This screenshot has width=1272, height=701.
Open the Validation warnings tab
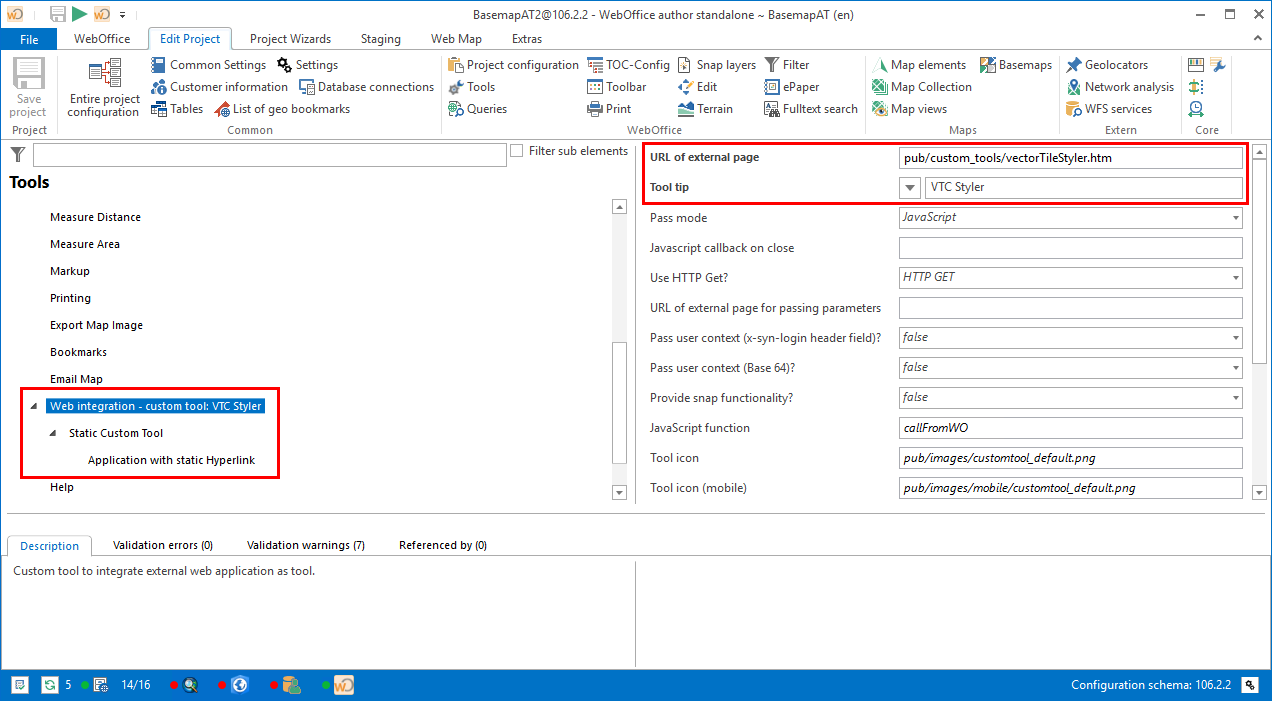tap(305, 546)
